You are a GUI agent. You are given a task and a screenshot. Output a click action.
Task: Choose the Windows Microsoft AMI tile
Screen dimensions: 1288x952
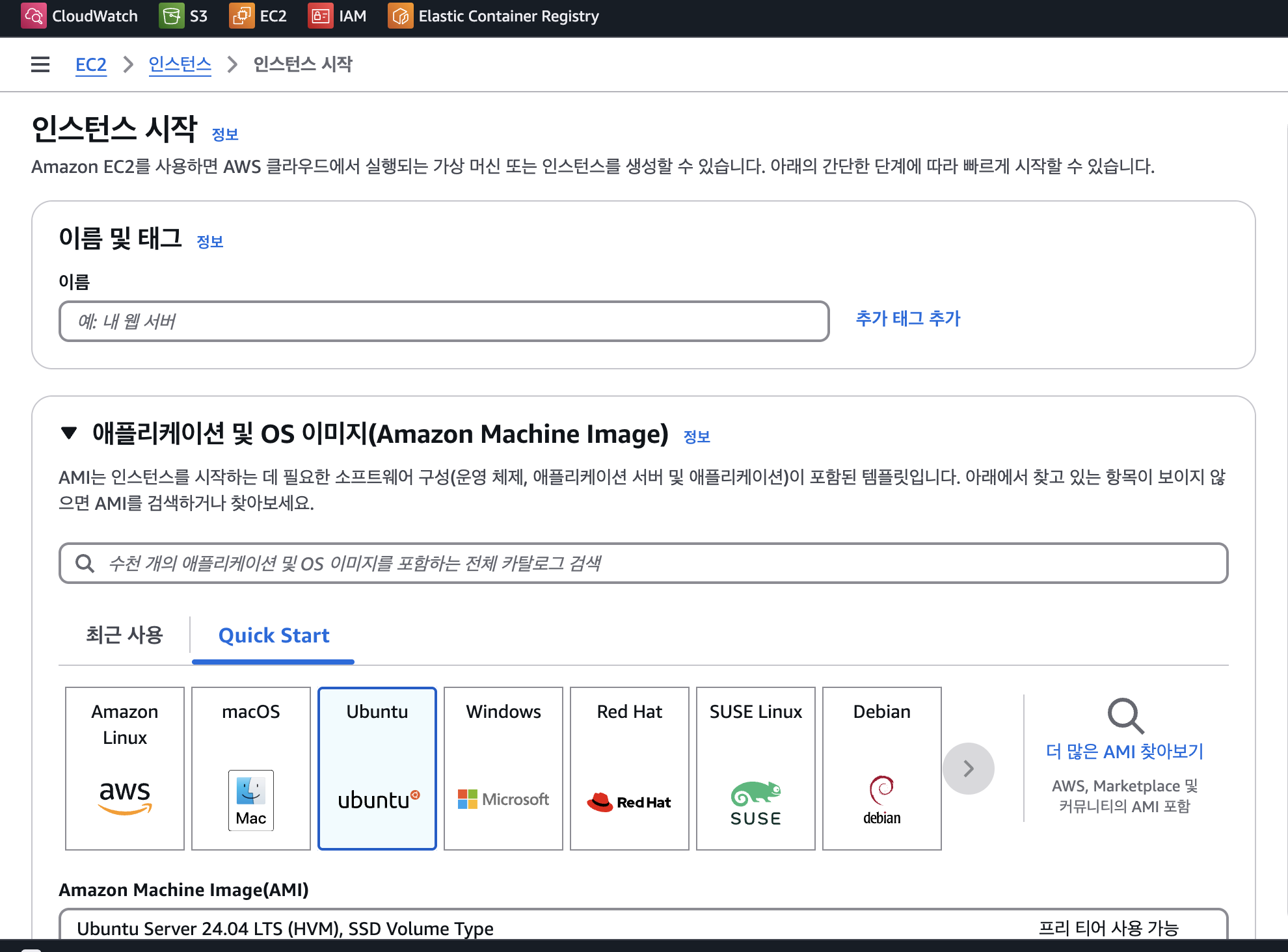[x=503, y=768]
